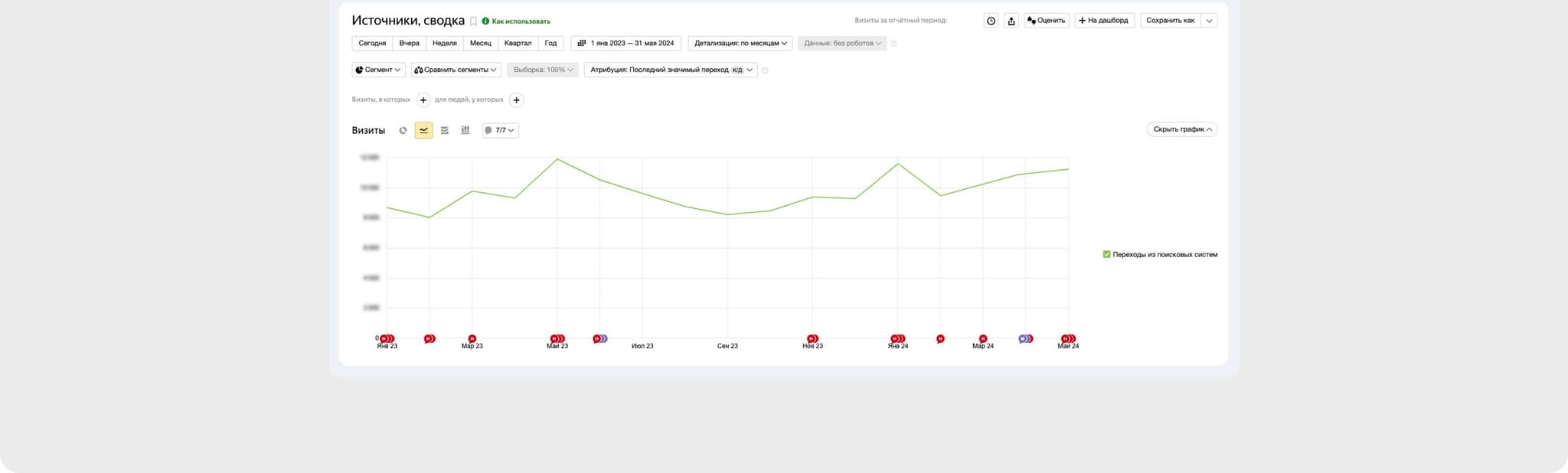Select the 'Квартал' period tab
The height and width of the screenshot is (473, 1568).
pos(518,44)
